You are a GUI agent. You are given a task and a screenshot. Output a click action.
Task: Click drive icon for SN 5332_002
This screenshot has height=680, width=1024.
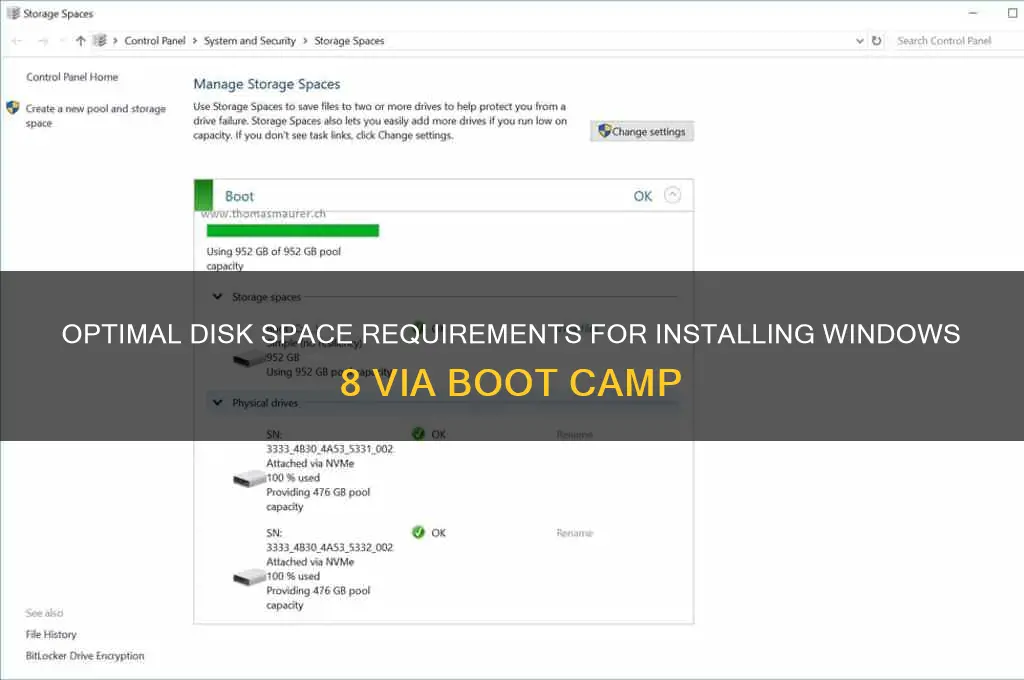click(249, 577)
